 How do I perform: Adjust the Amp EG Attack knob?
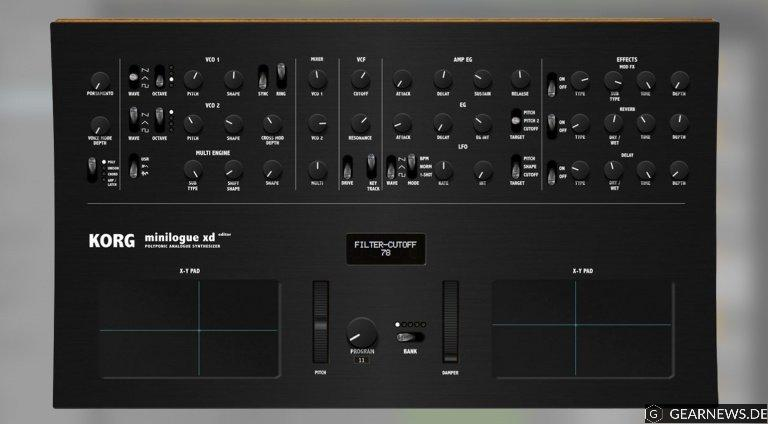tap(403, 80)
